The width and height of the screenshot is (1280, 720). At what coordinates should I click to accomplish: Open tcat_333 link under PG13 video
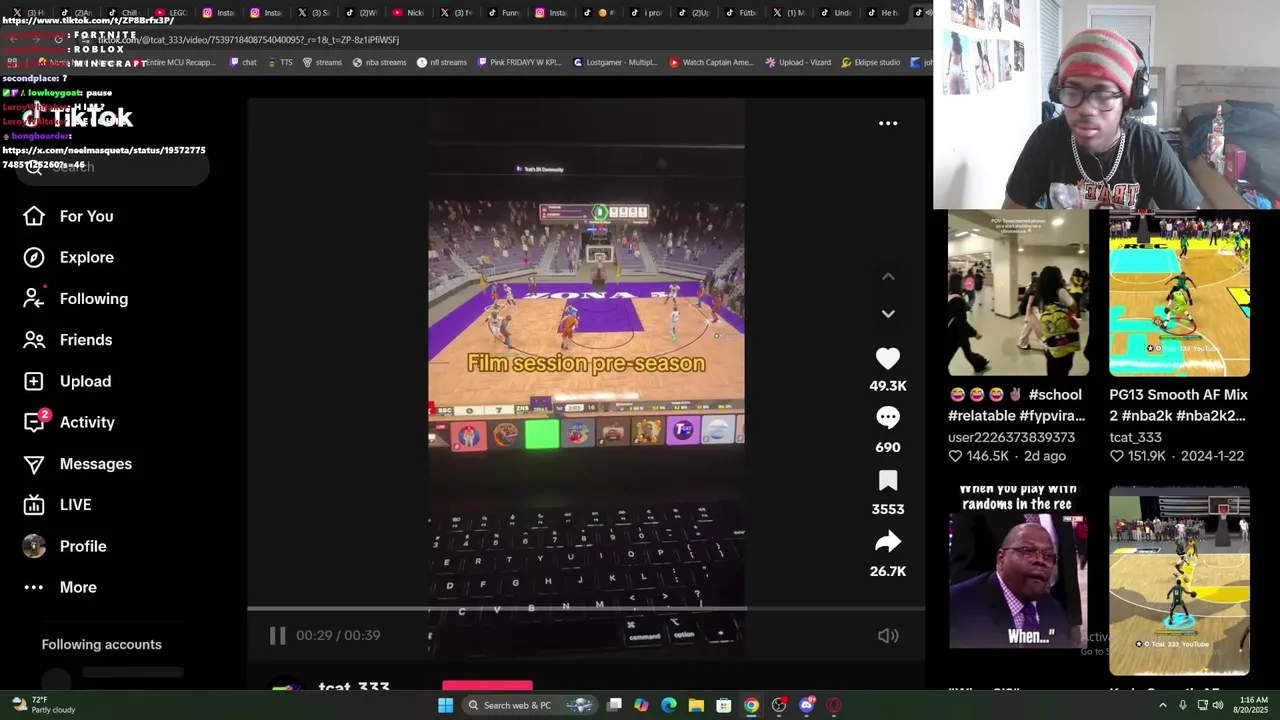tap(1135, 437)
